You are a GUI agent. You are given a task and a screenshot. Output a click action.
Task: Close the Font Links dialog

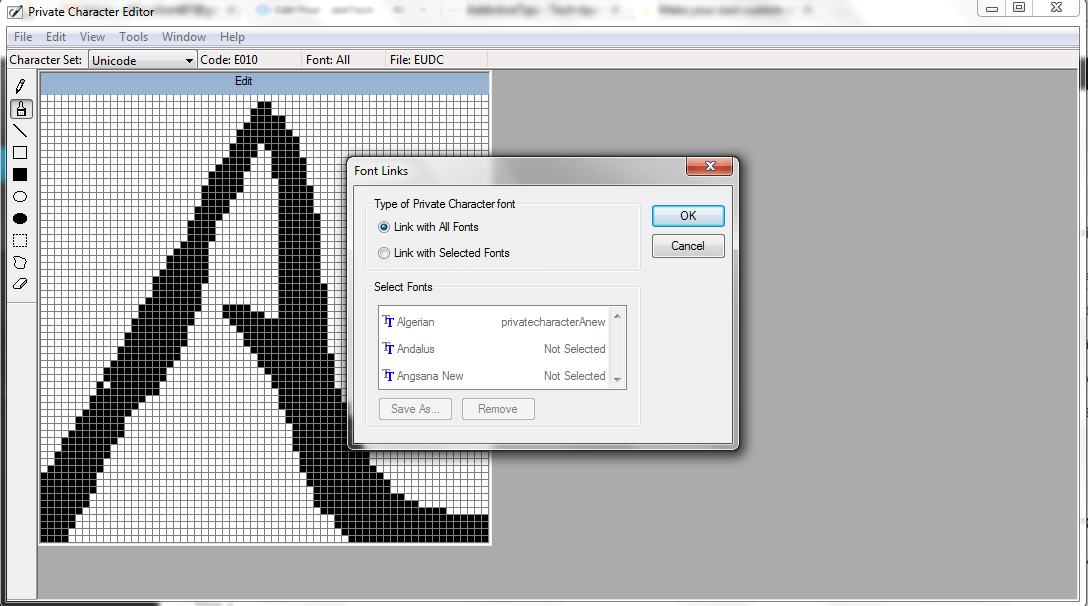click(x=709, y=167)
